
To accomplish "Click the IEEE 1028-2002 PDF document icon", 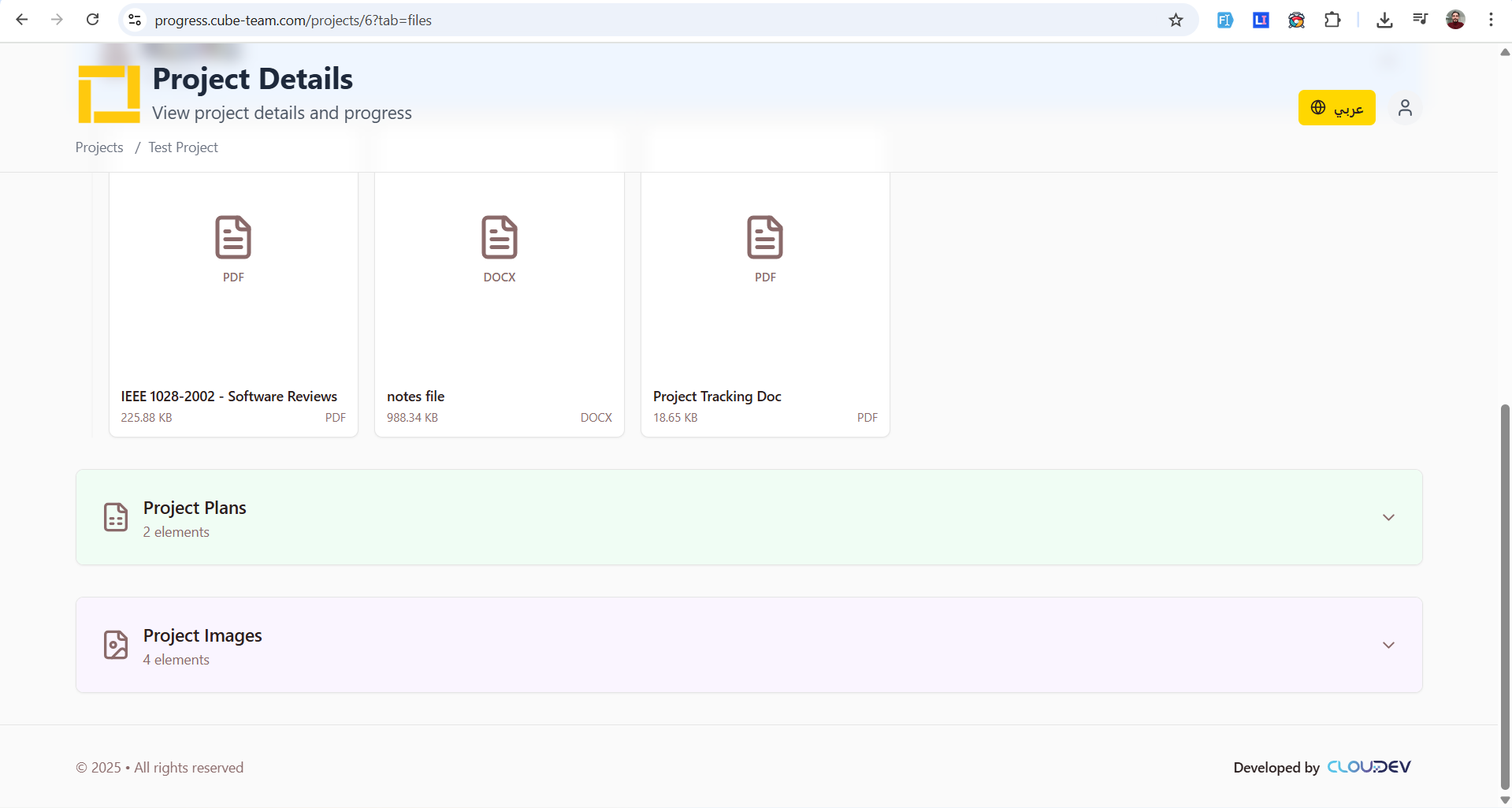I will pyautogui.click(x=233, y=237).
